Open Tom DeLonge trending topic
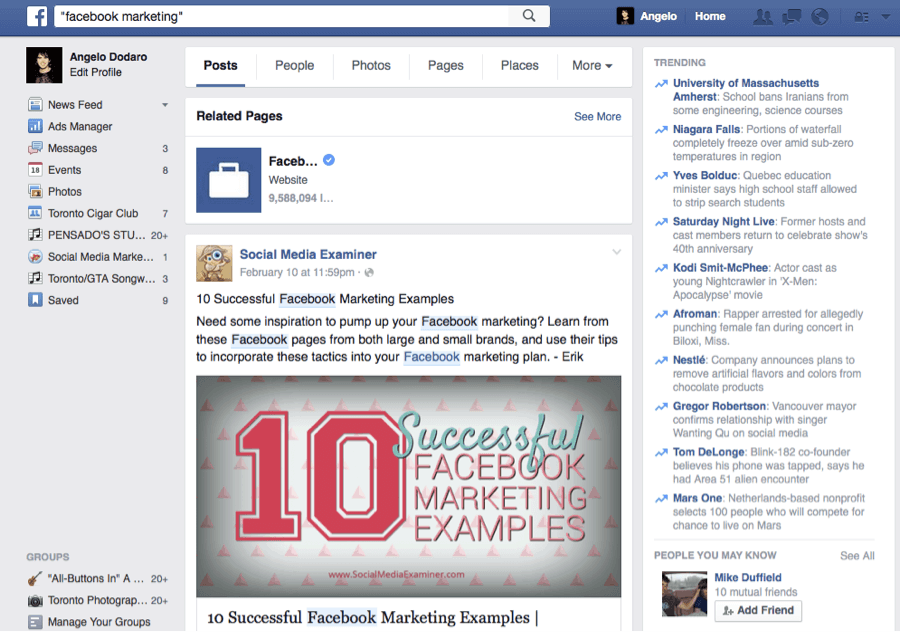Image resolution: width=900 pixels, height=632 pixels. point(709,452)
